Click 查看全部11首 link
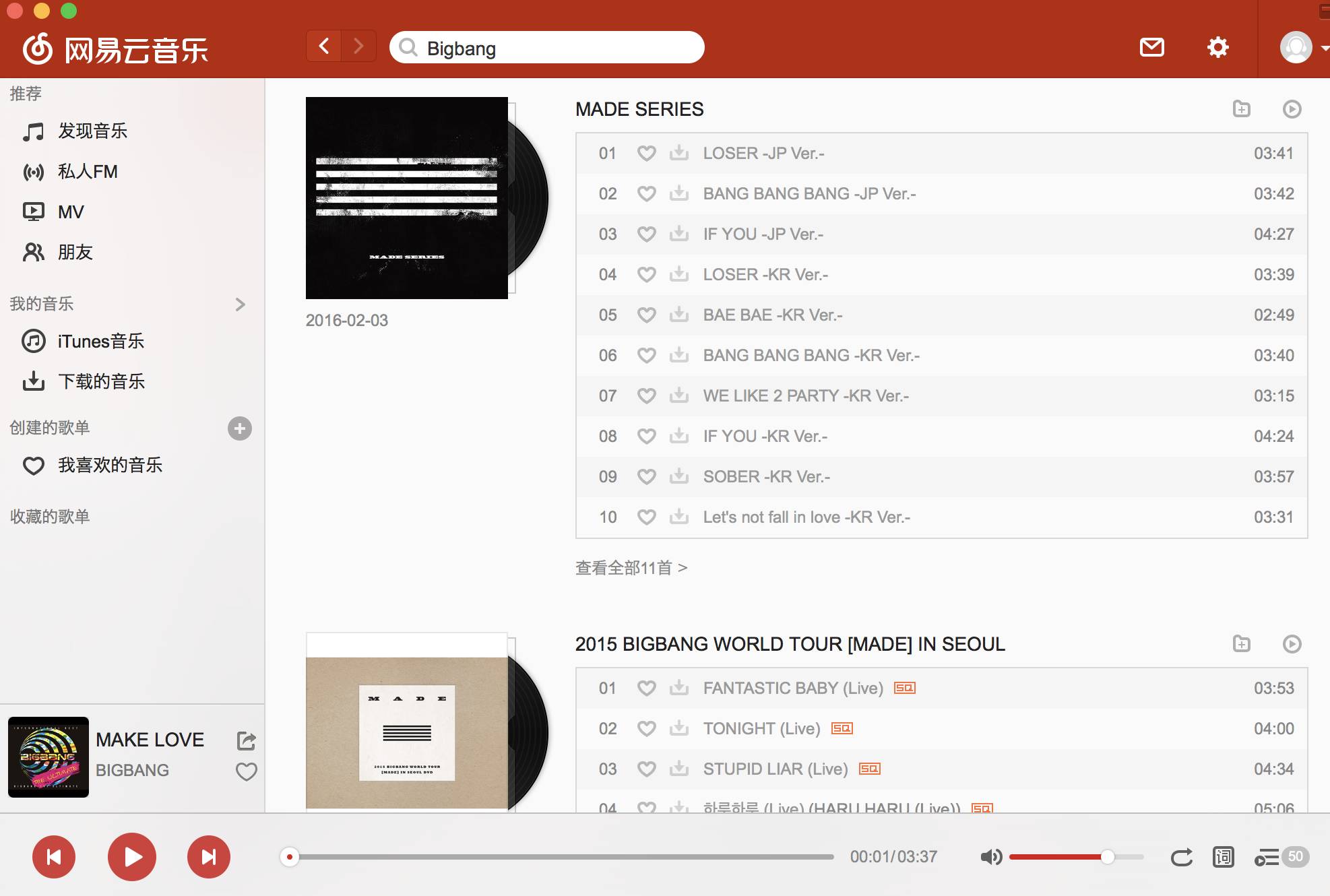The height and width of the screenshot is (896, 1330). [631, 568]
